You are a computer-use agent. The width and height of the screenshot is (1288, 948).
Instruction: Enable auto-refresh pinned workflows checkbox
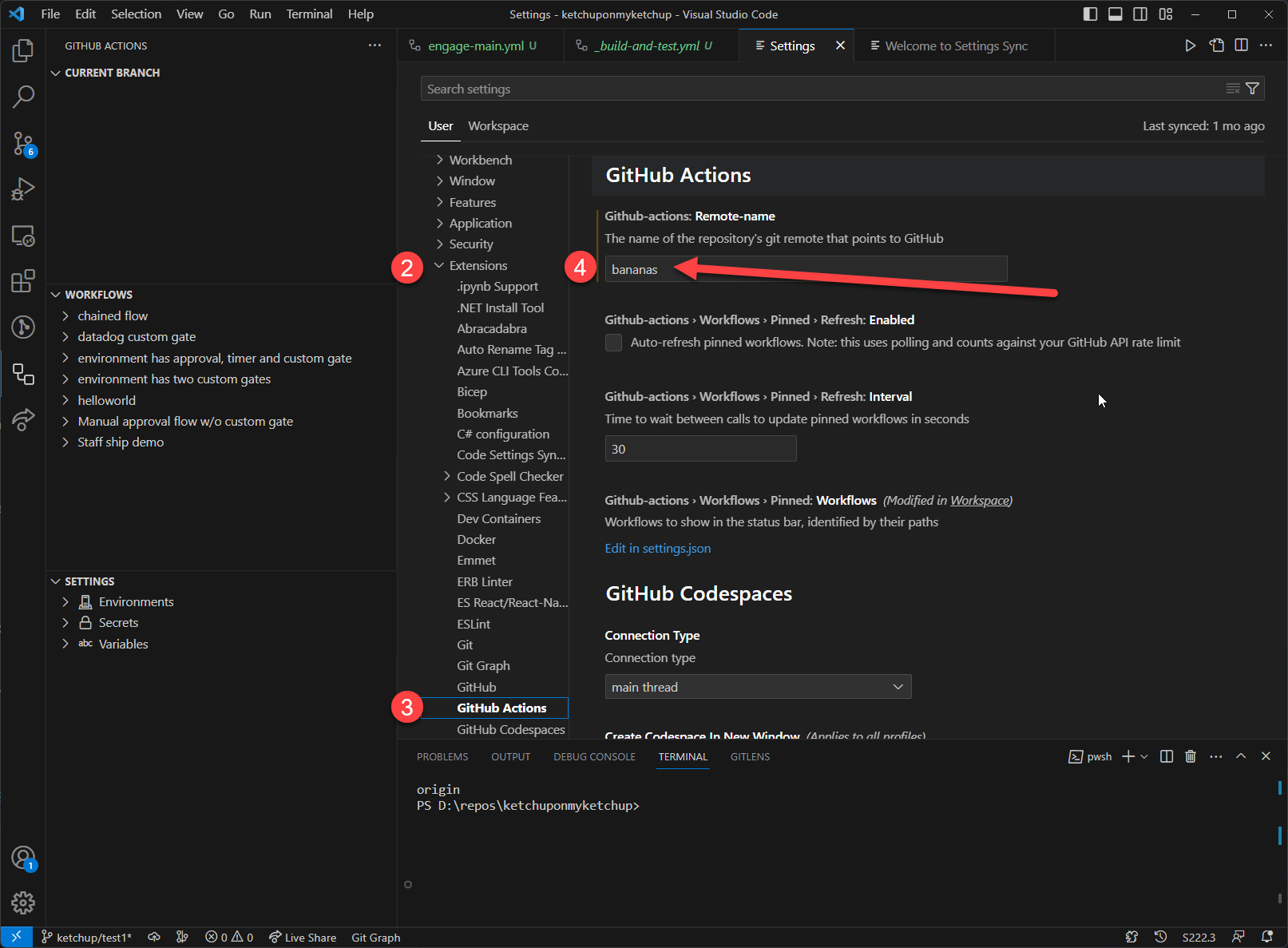tap(613, 342)
